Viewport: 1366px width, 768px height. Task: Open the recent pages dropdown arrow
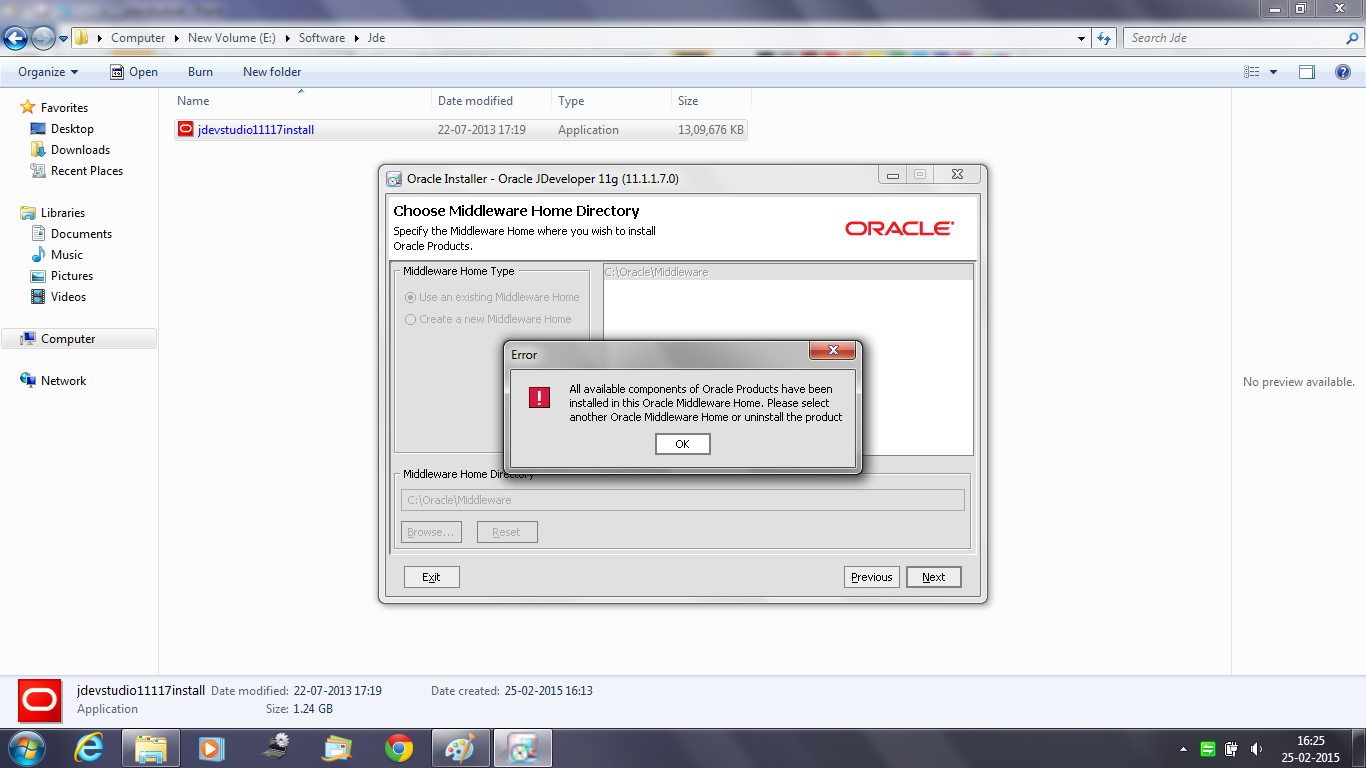click(63, 39)
